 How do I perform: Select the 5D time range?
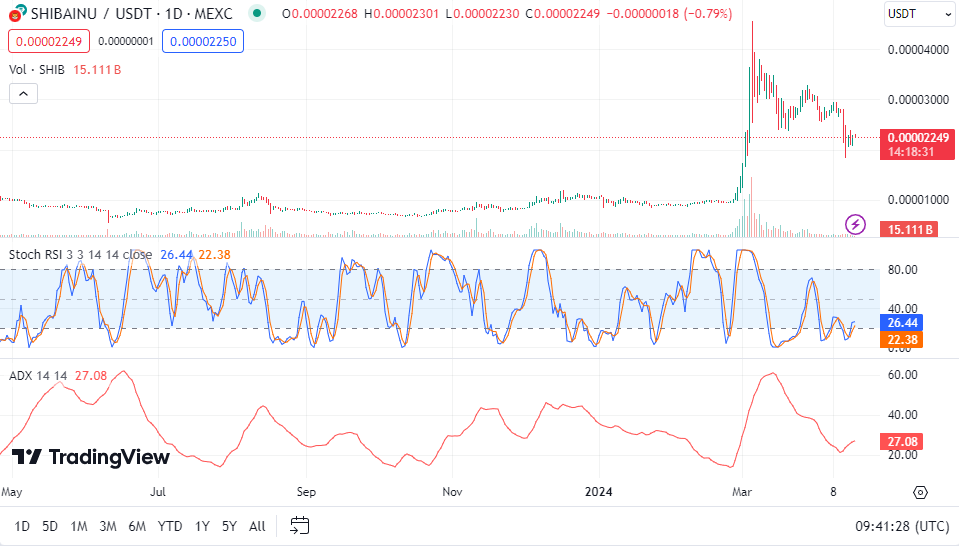point(50,526)
